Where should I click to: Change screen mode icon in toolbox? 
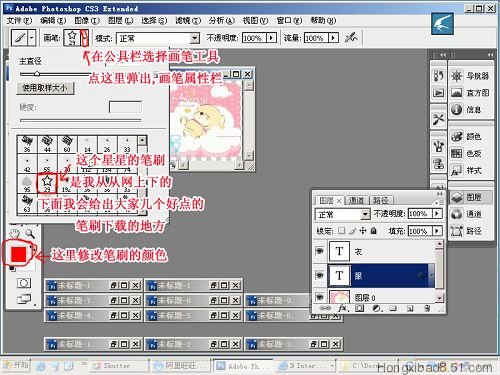pyautogui.click(x=24, y=299)
